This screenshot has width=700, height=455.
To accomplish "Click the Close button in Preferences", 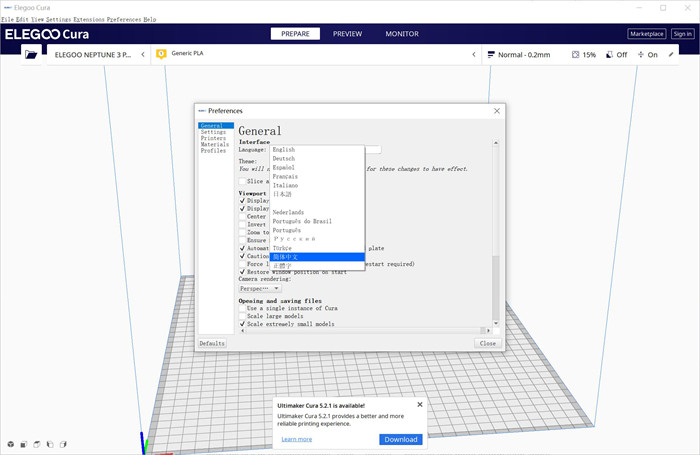I will (488, 343).
